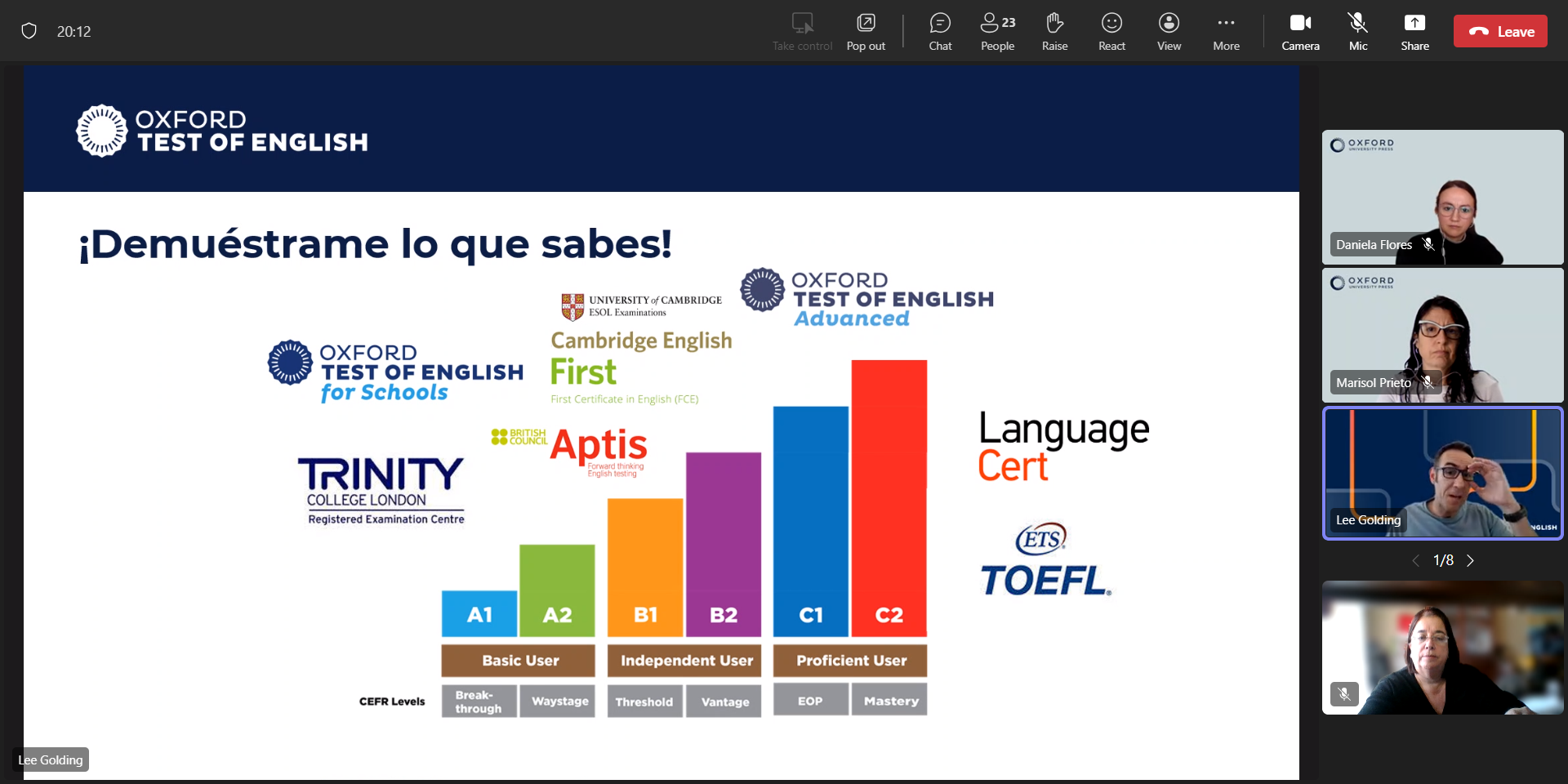Image resolution: width=1568 pixels, height=784 pixels.
Task: Pop out the shared content
Action: (866, 32)
